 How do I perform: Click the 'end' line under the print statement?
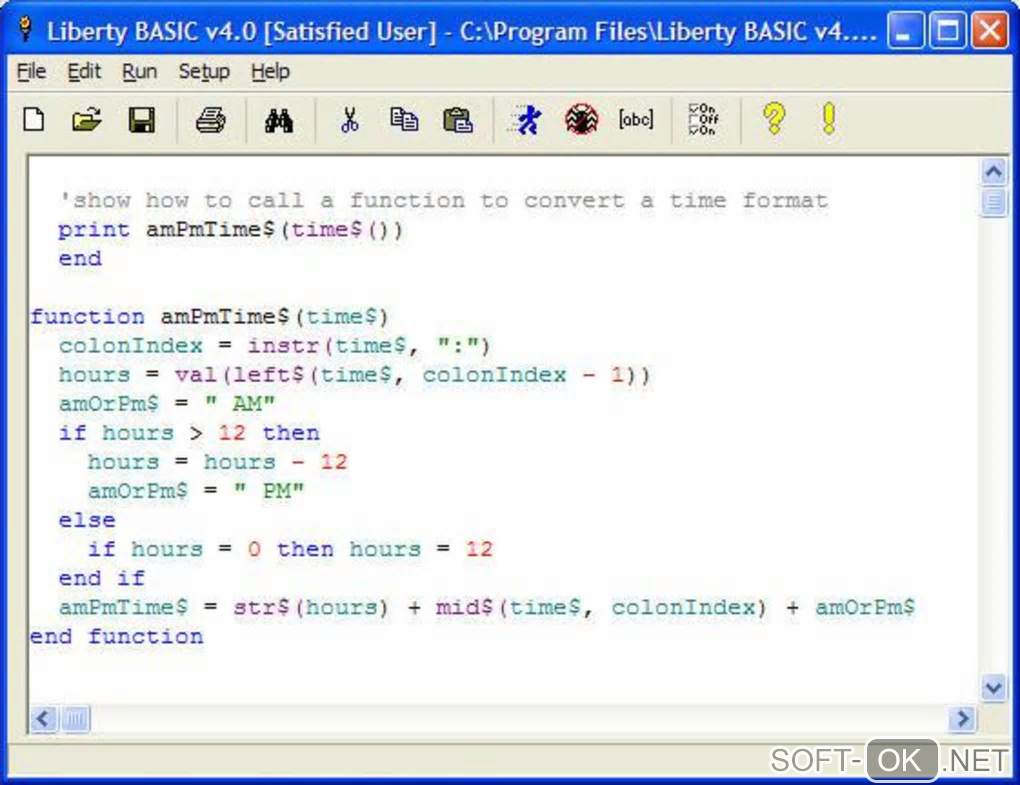(x=80, y=259)
